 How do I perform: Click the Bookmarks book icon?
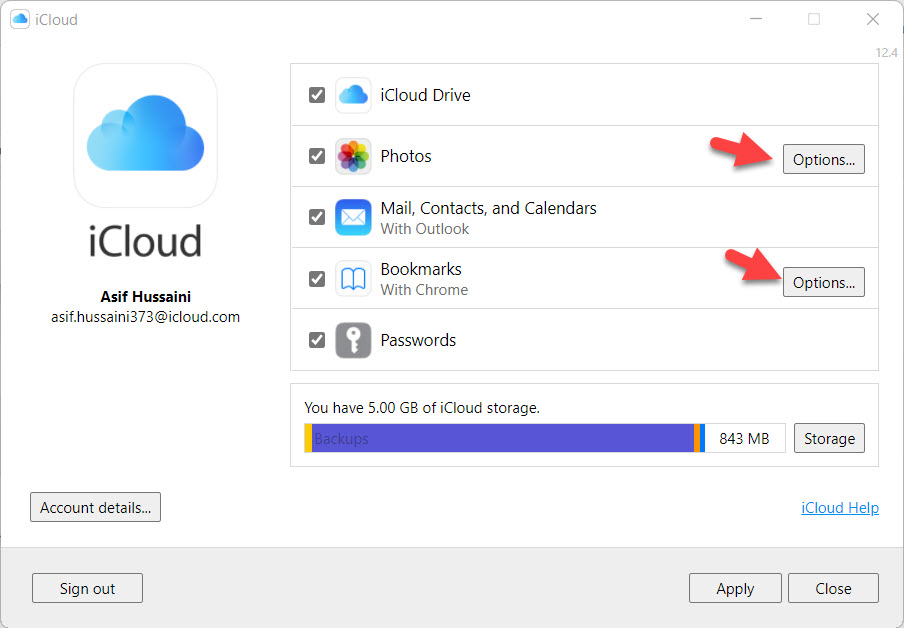tap(353, 279)
